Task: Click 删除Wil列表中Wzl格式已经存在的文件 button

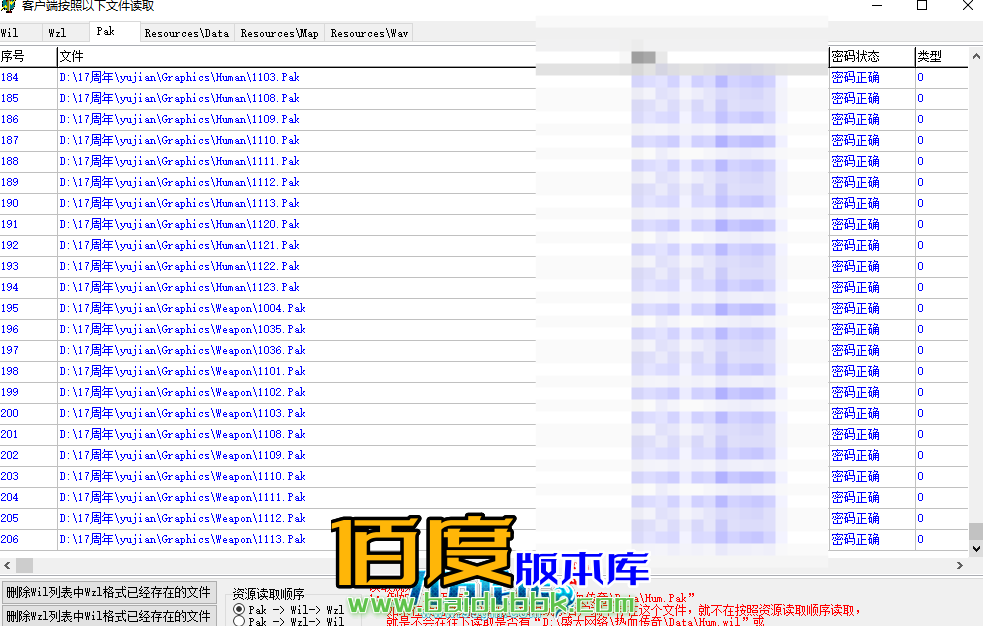Action: [x=108, y=592]
